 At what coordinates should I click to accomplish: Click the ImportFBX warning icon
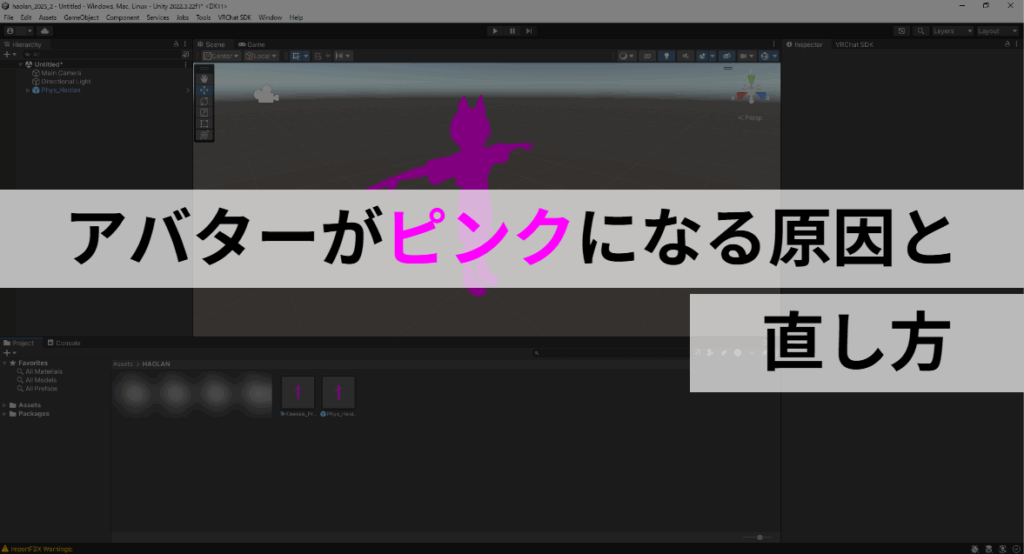pyautogui.click(x=5, y=549)
